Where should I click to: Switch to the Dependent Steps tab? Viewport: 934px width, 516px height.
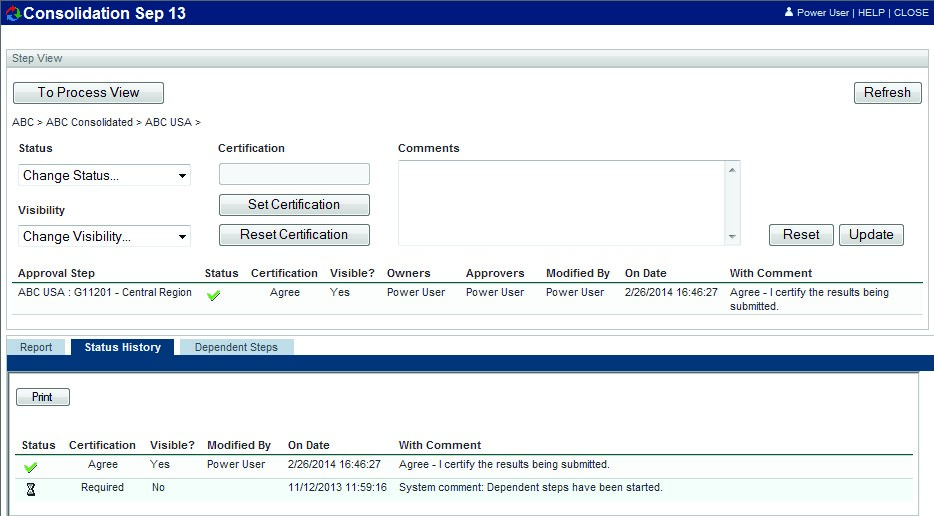[236, 347]
